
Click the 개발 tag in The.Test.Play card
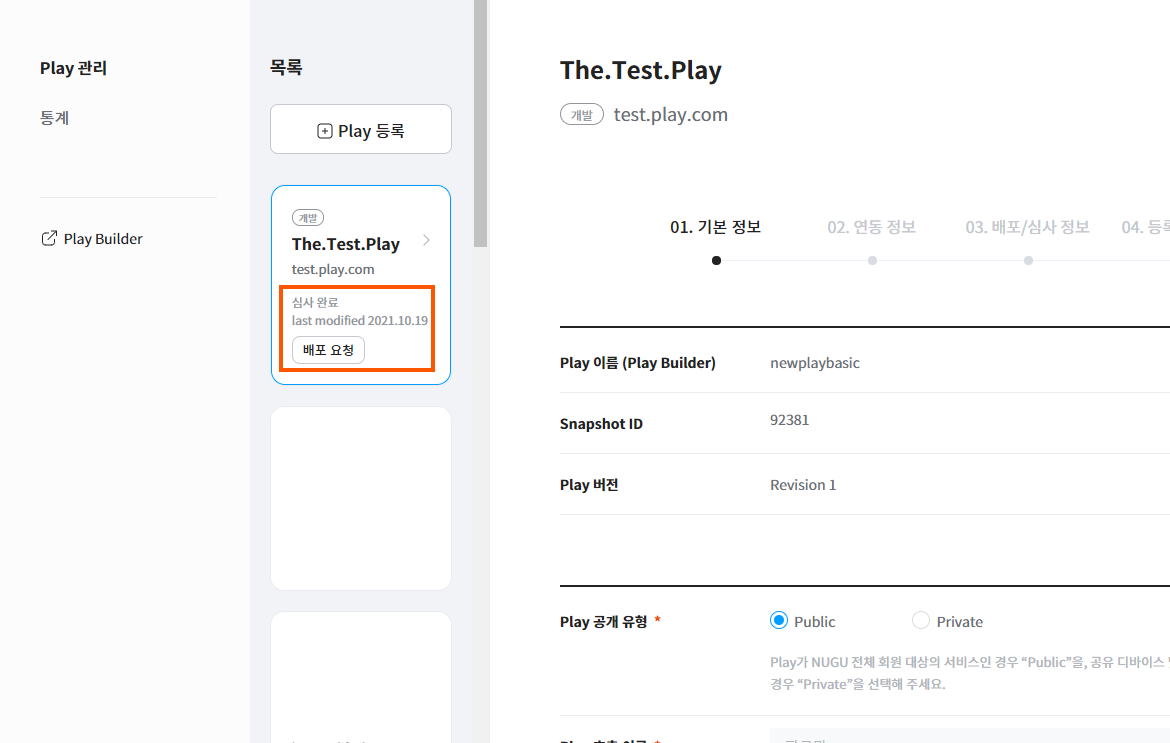coord(308,218)
